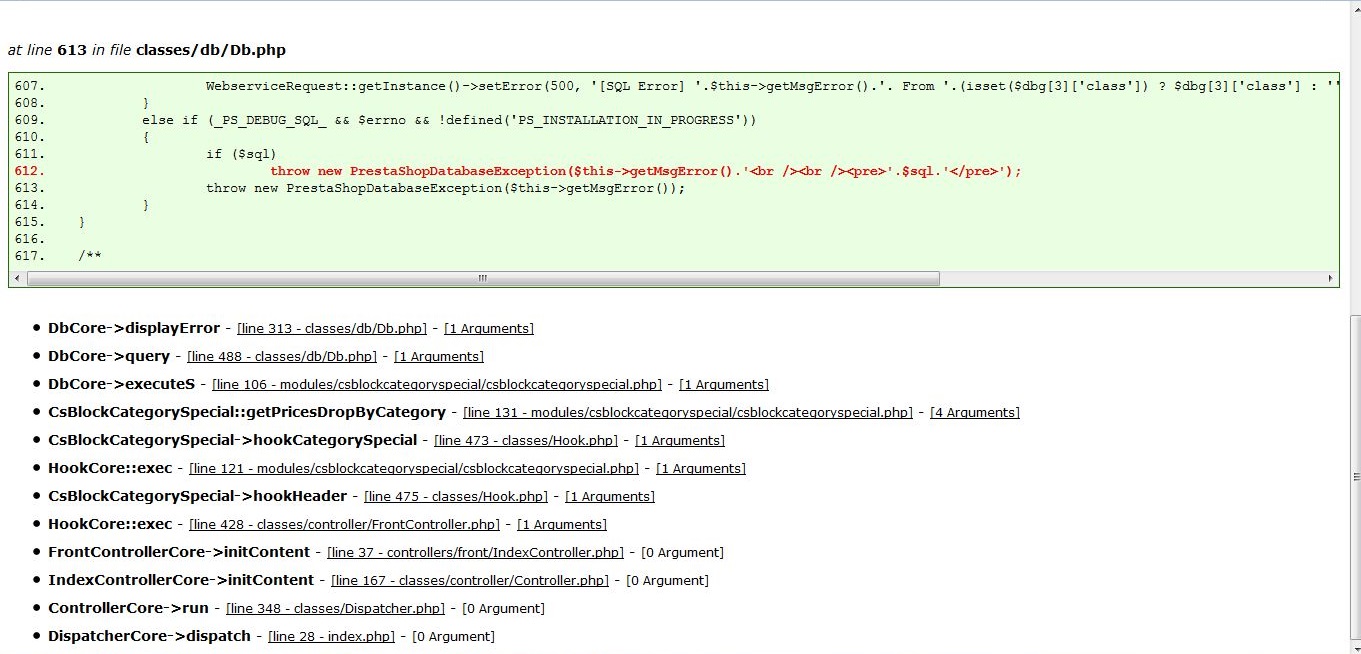Open link line 167 - classes/controller/Controller.php

[x=470, y=580]
